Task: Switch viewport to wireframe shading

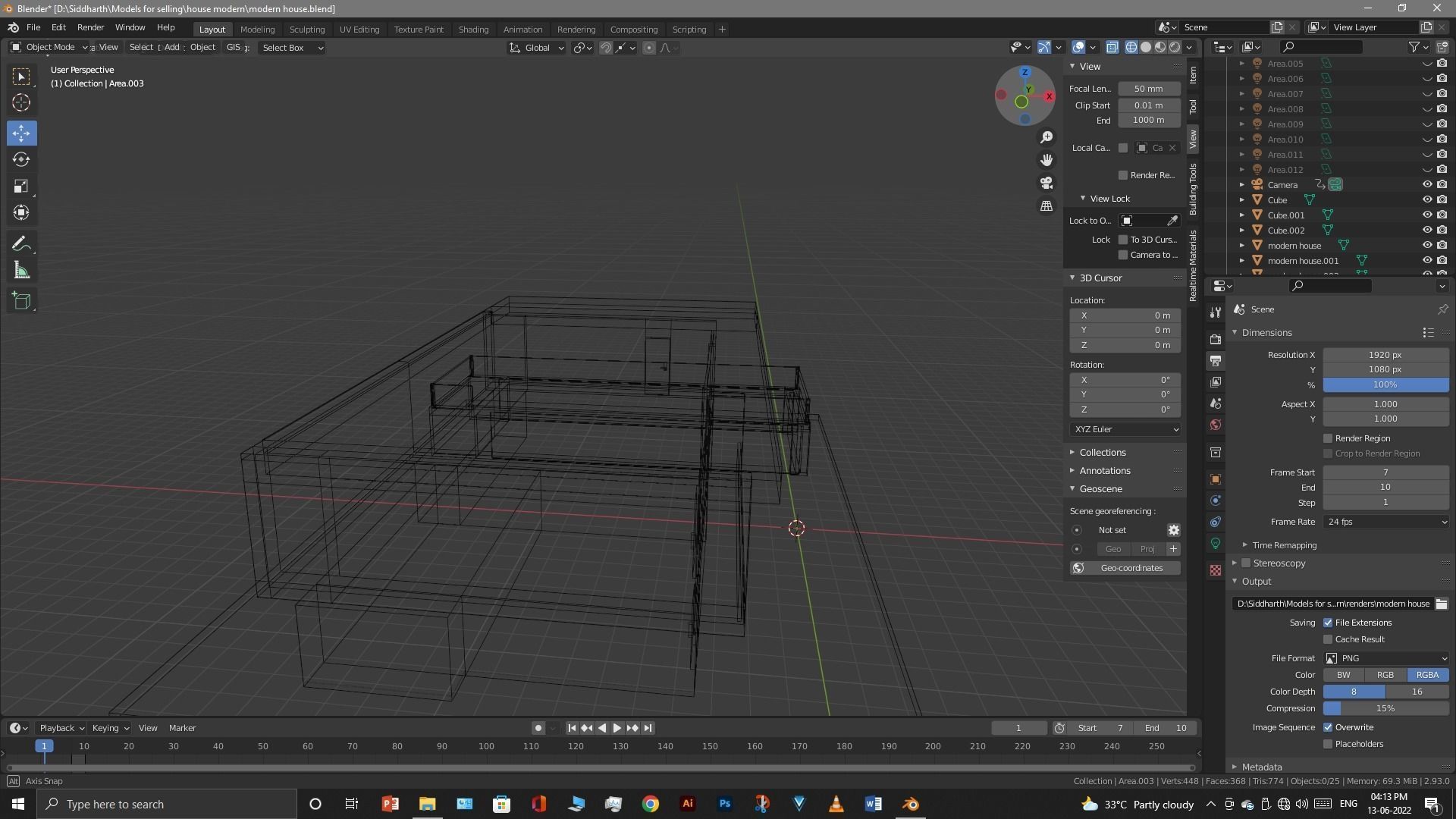Action: 1131,47
